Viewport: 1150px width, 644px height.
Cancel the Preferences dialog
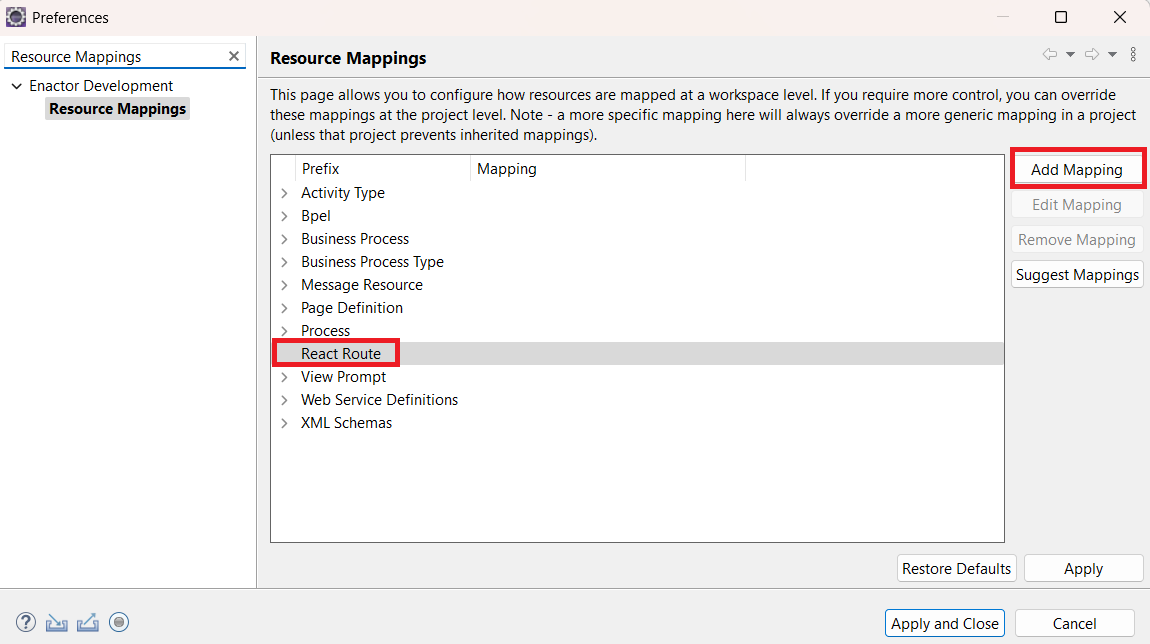coord(1074,623)
